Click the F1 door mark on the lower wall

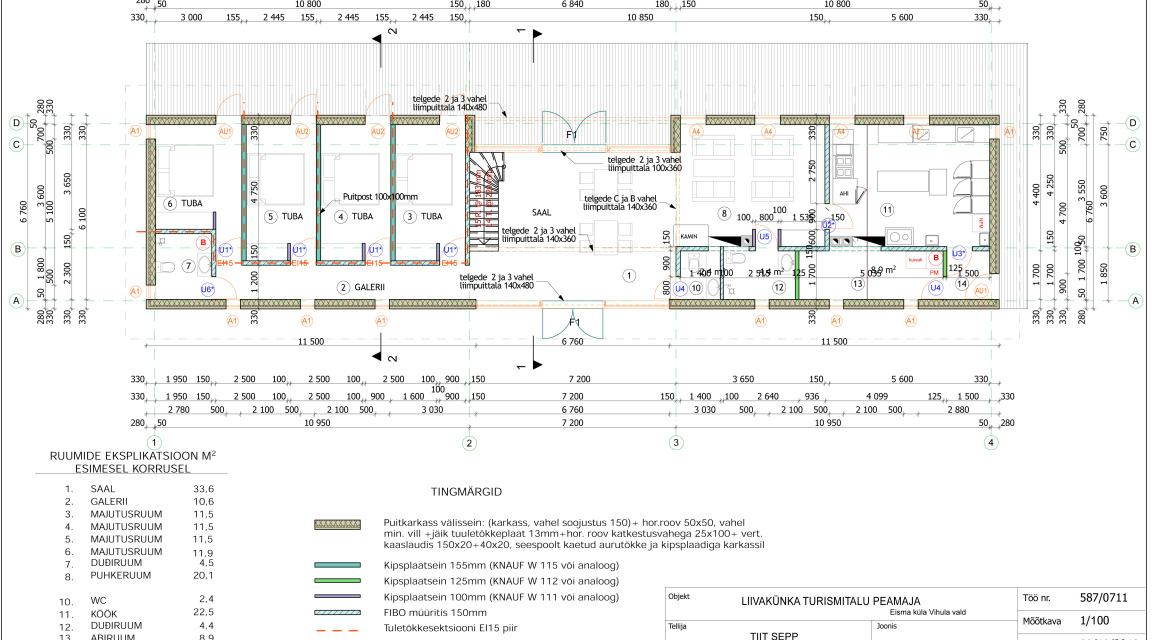pos(574,323)
